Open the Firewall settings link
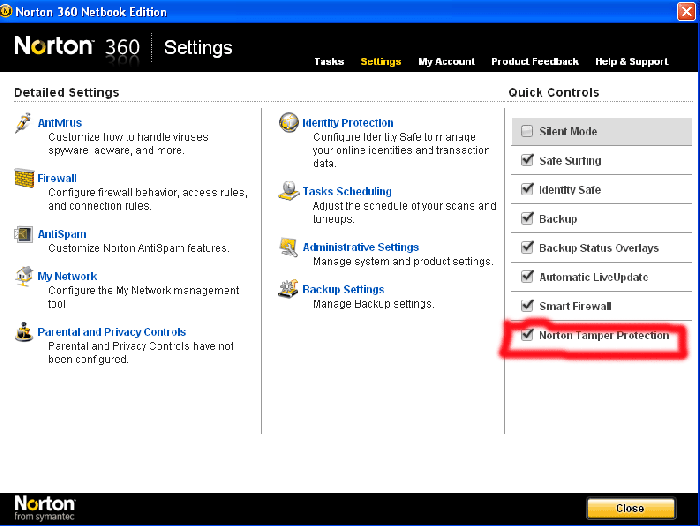Screen dimensions: 700x526 point(57,178)
